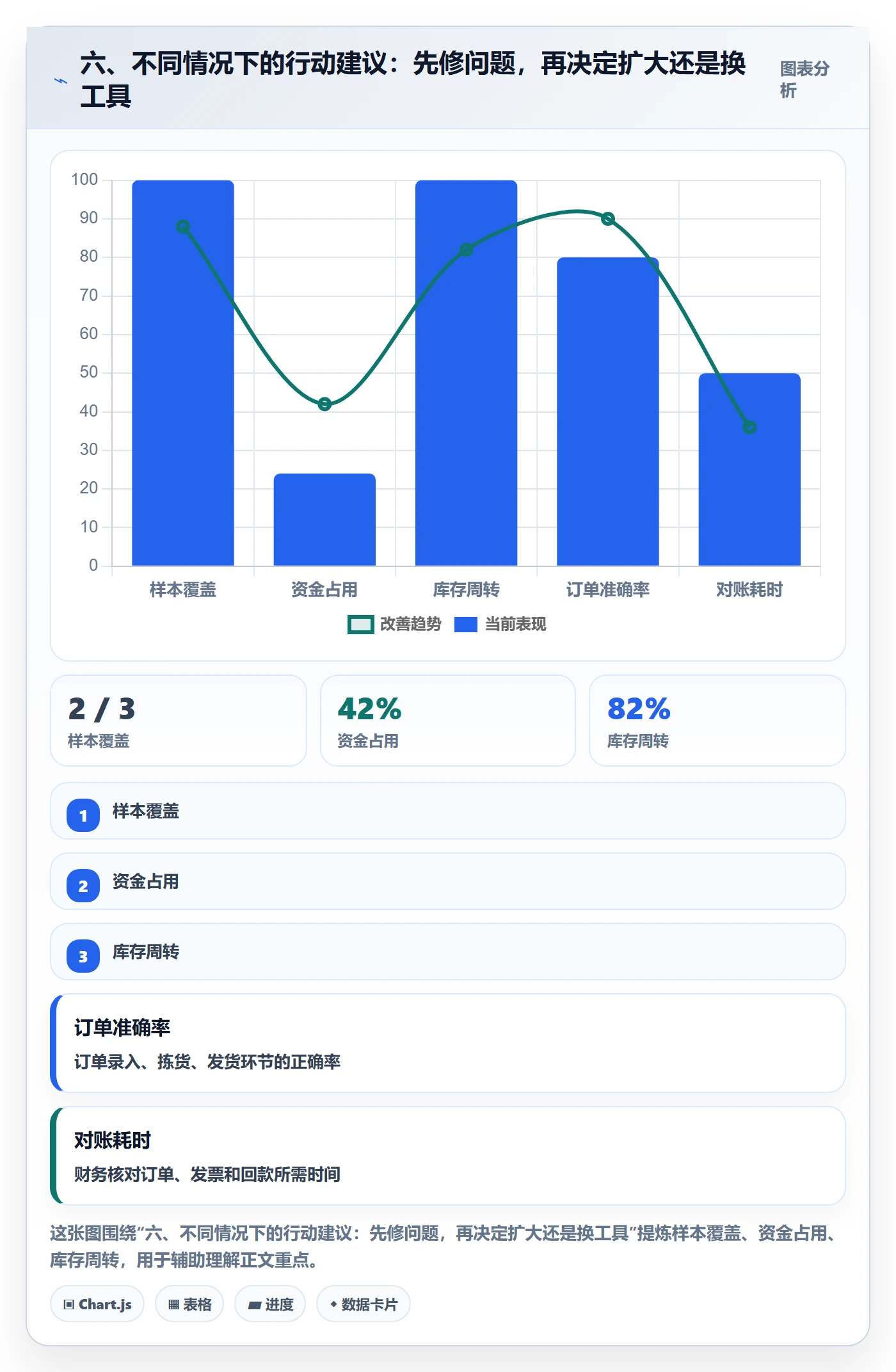The image size is (896, 1372).
Task: Click the trend line point above 订单准确率
Action: pos(608,219)
